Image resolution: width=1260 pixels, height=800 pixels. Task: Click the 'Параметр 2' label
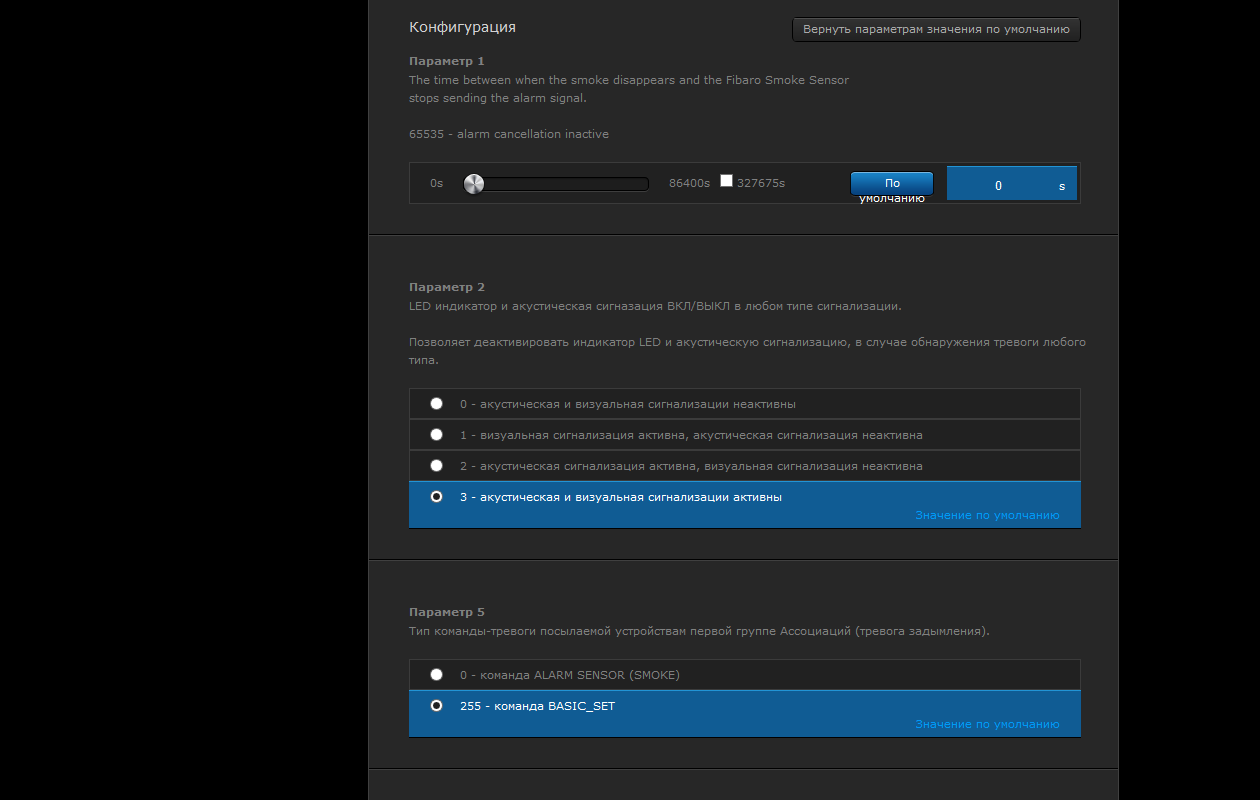coord(446,287)
